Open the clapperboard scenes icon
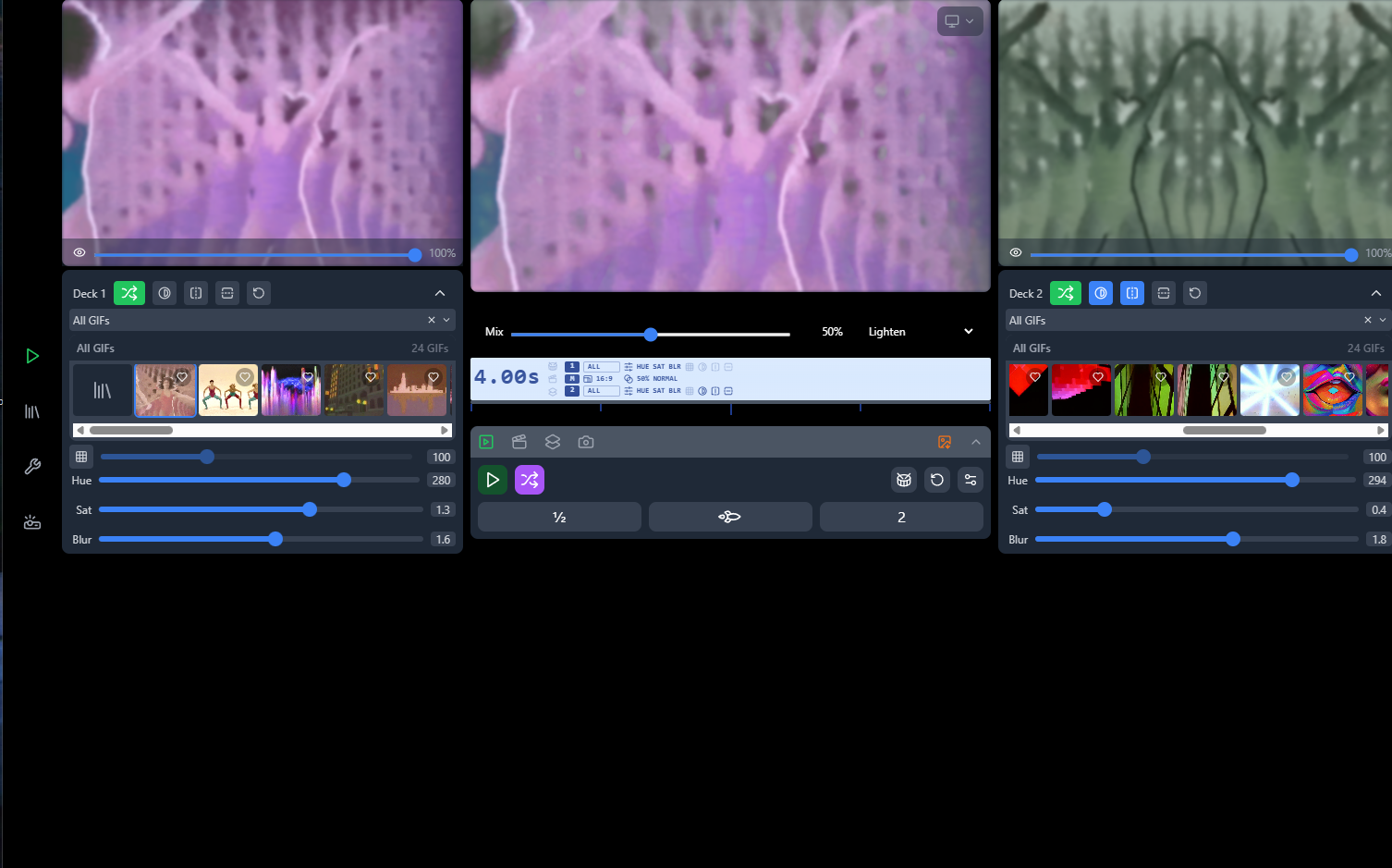 coord(519,442)
